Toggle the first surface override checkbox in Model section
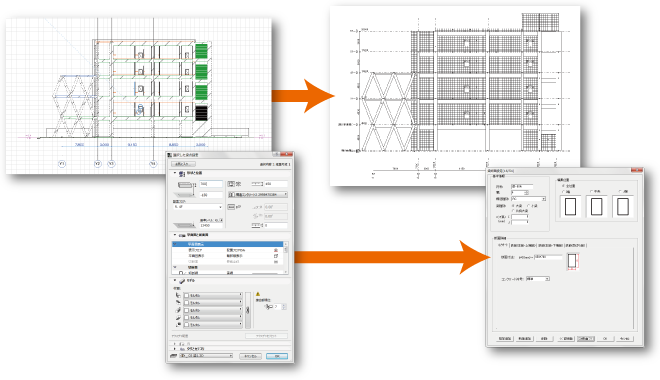This screenshot has height=380, width=660. (x=186, y=295)
